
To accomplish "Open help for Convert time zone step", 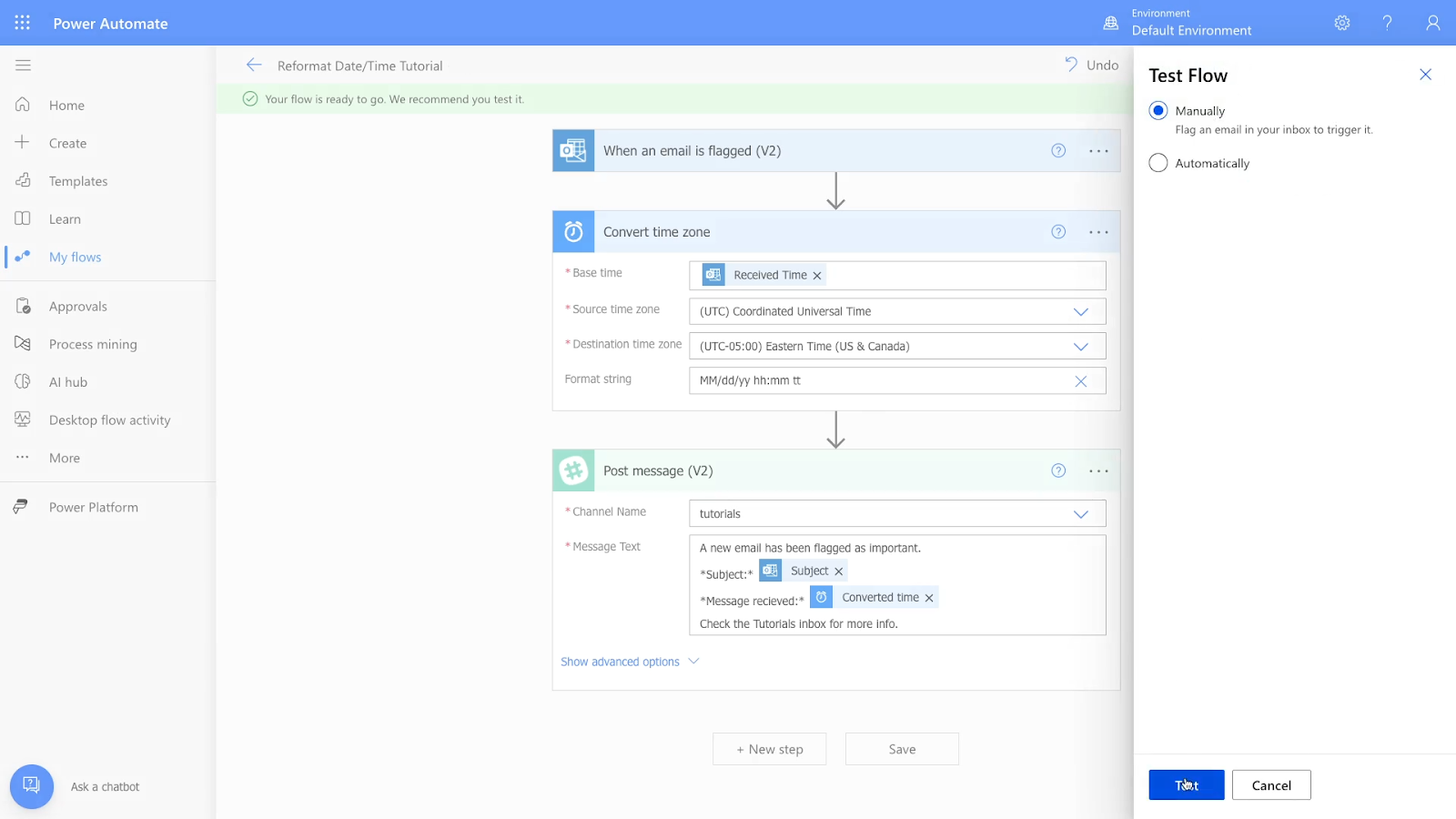I will coord(1058,232).
